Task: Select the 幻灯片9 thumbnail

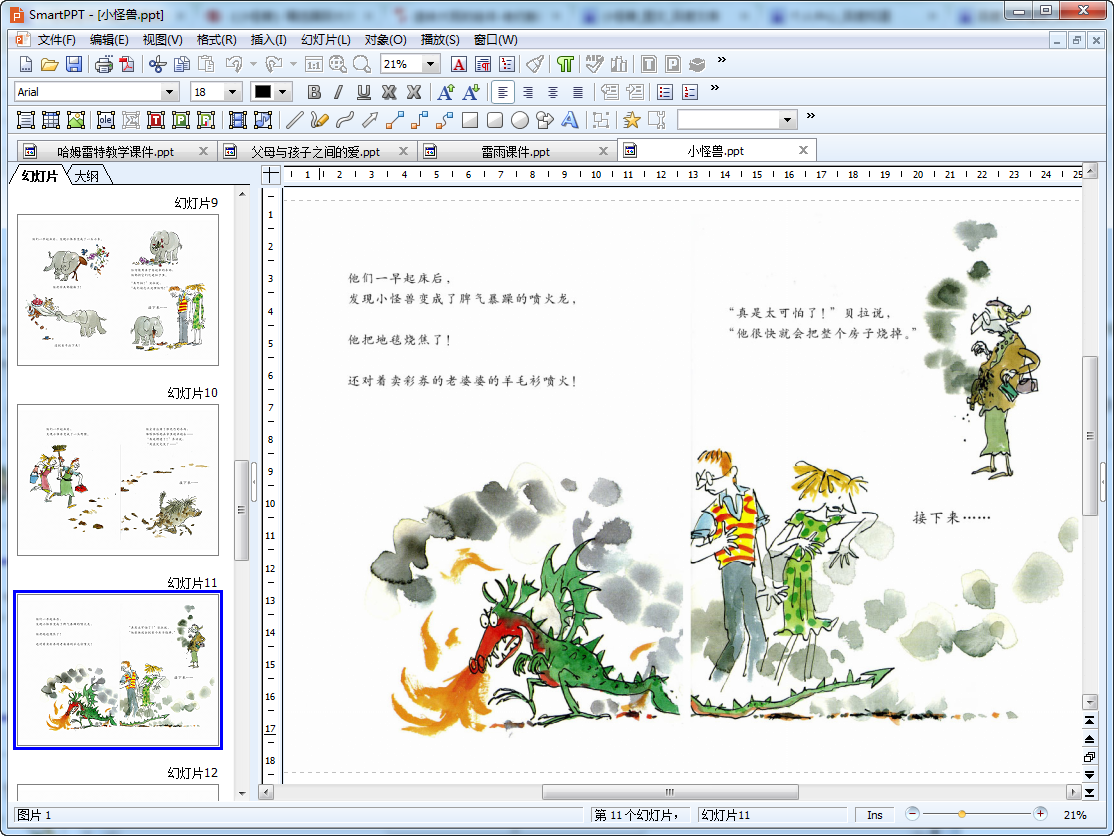Action: (118, 290)
